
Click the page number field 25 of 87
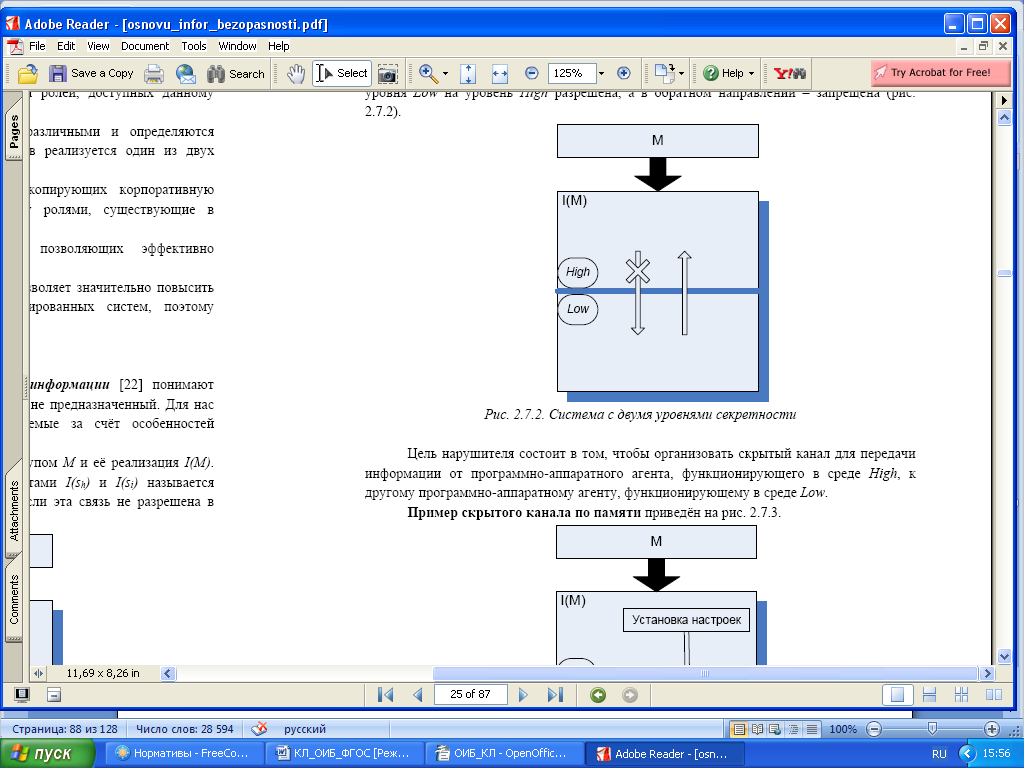click(470, 694)
